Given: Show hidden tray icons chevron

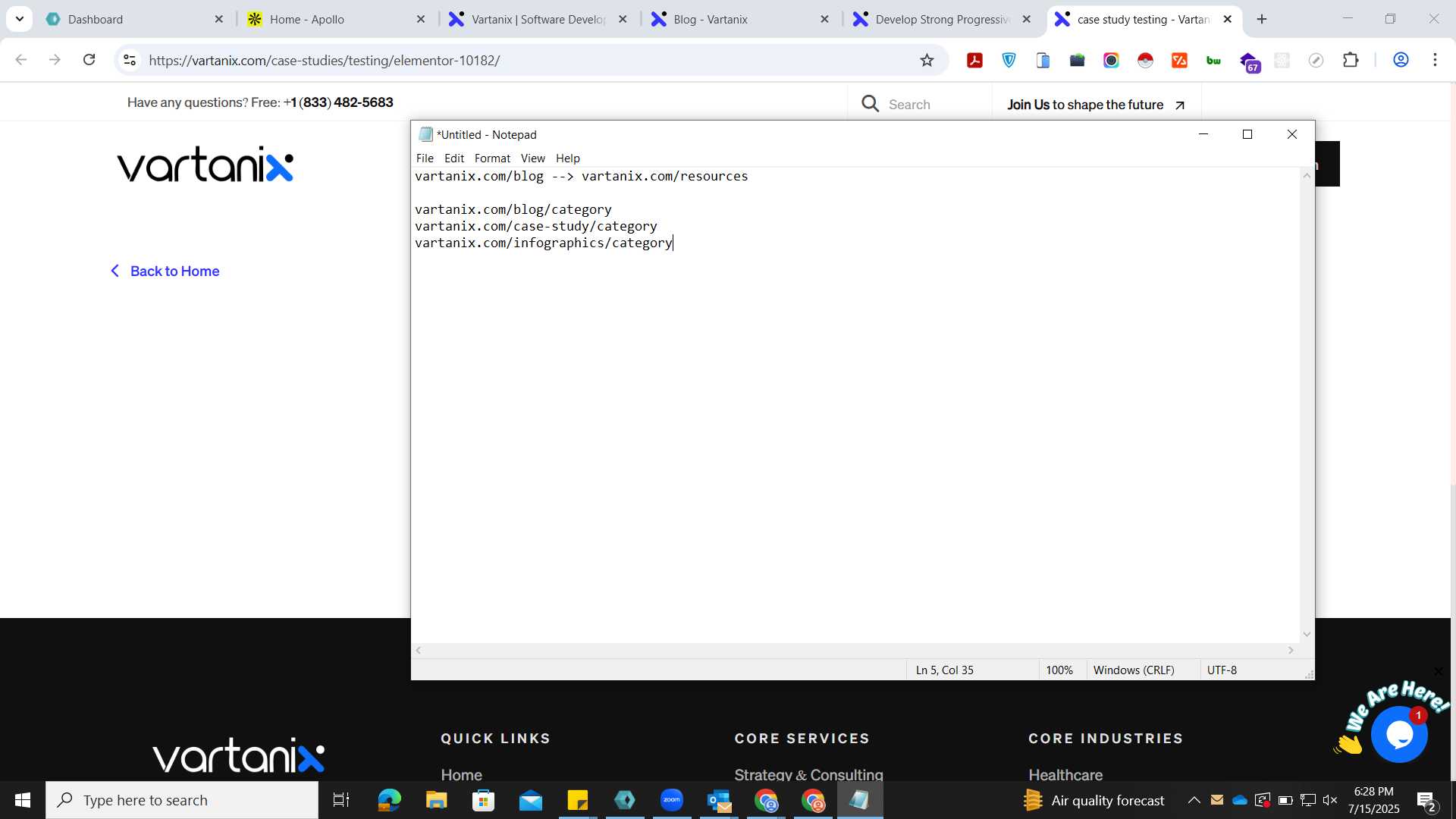Looking at the screenshot, I should 1194,800.
